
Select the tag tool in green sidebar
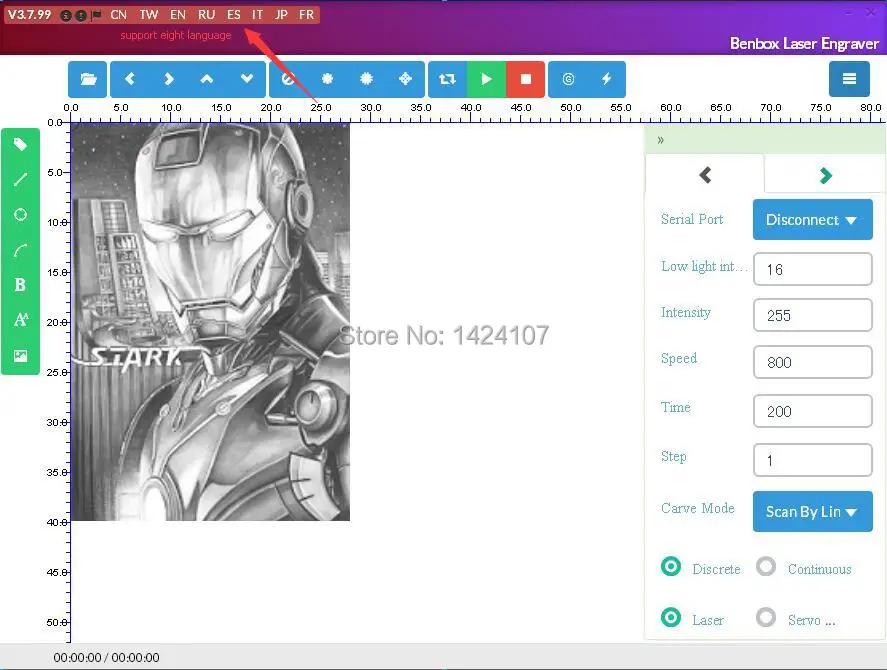(20, 145)
